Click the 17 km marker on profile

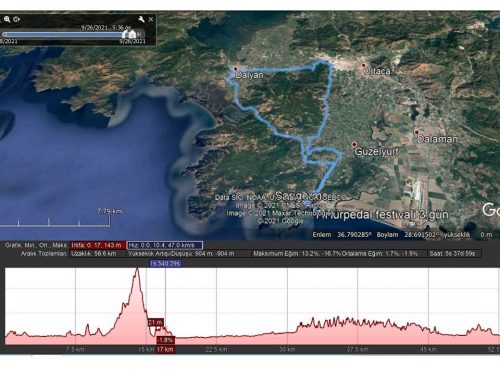tap(166, 349)
